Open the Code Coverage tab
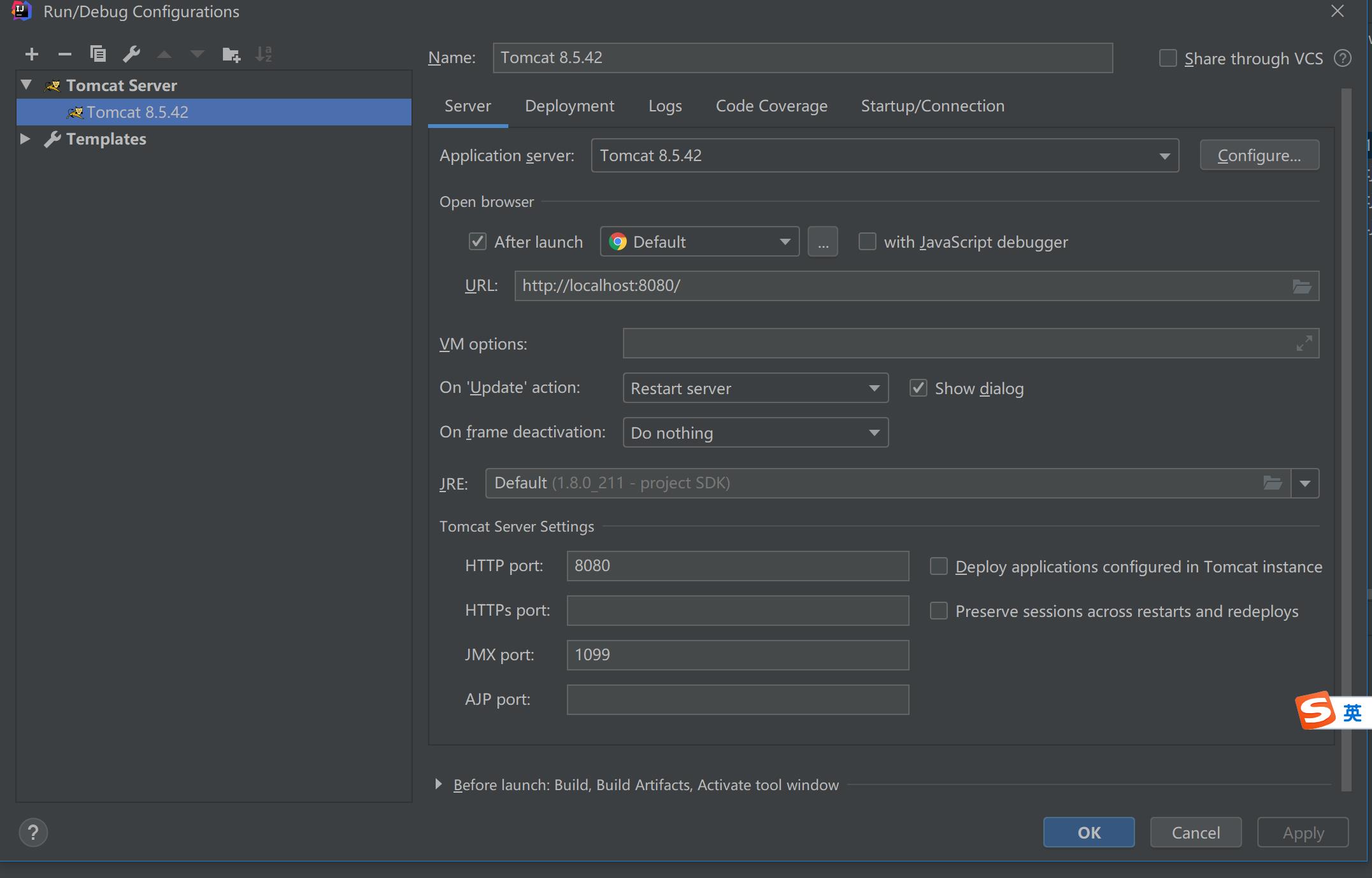The image size is (1372, 878). tap(771, 106)
